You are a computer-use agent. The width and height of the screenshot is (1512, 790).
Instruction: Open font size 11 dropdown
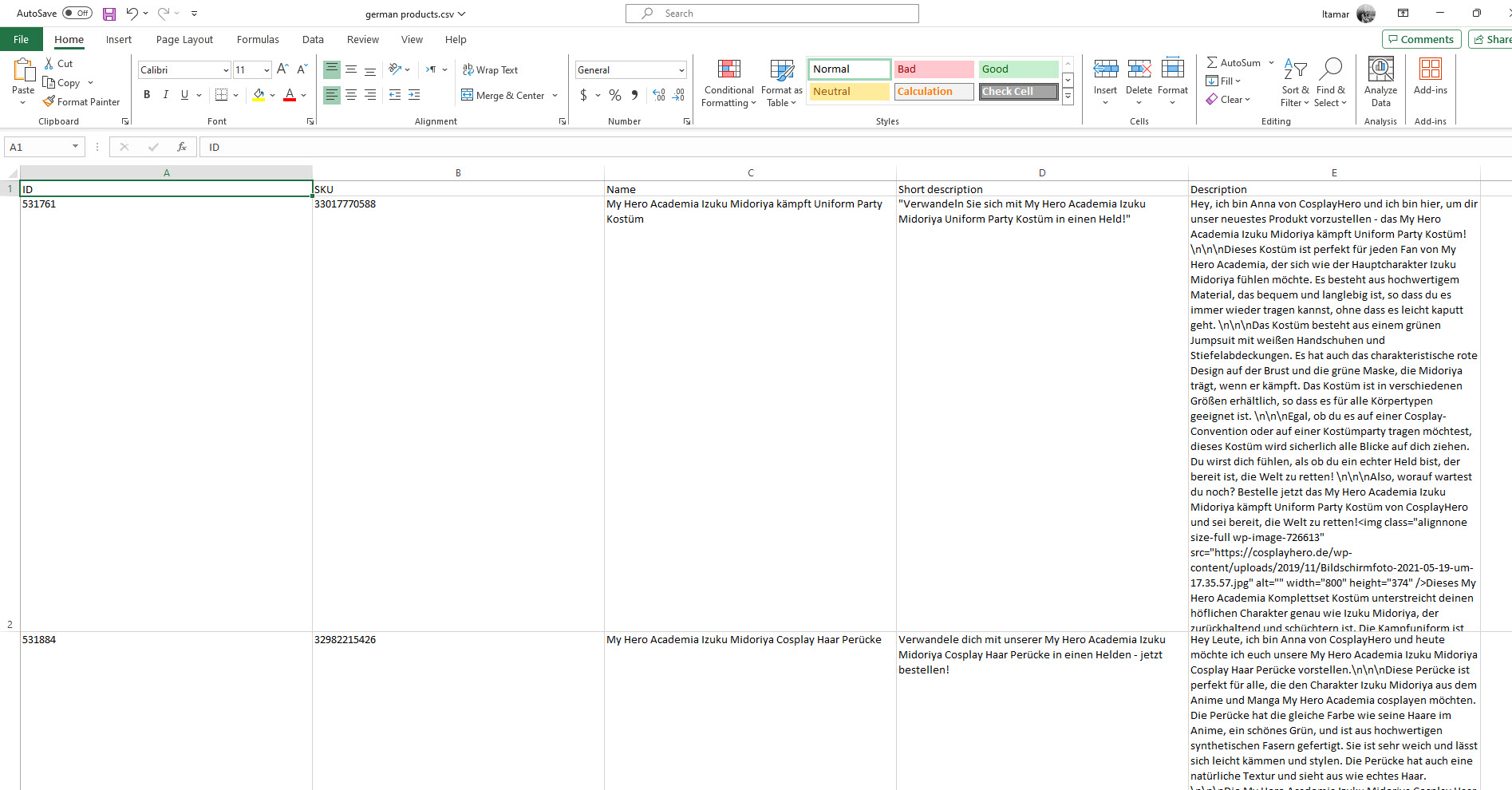click(x=266, y=70)
